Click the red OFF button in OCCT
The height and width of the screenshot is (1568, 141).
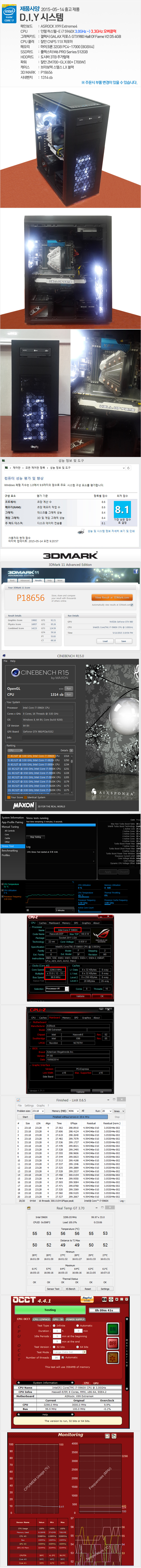tap(113, 1343)
